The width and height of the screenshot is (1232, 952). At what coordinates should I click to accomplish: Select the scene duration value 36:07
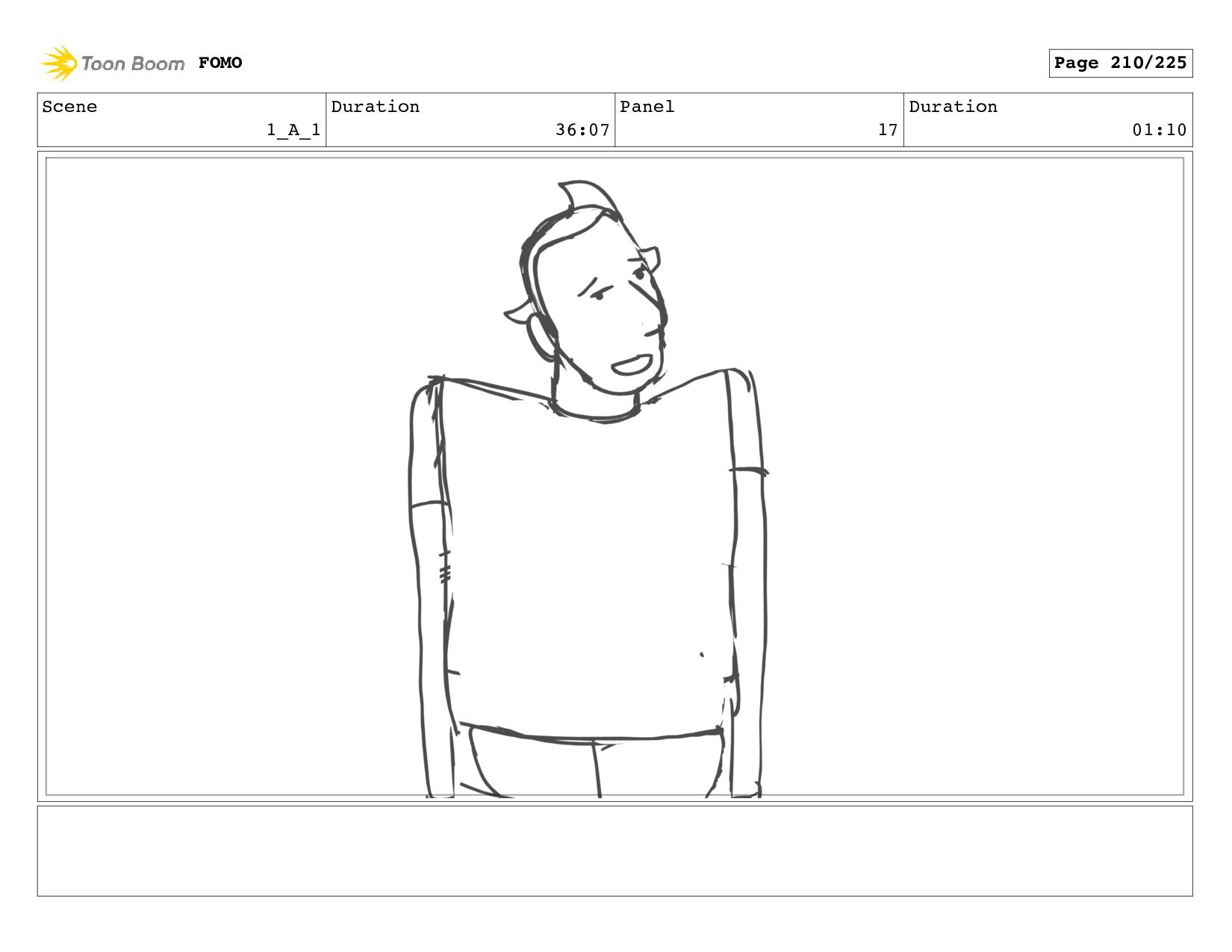point(582,130)
